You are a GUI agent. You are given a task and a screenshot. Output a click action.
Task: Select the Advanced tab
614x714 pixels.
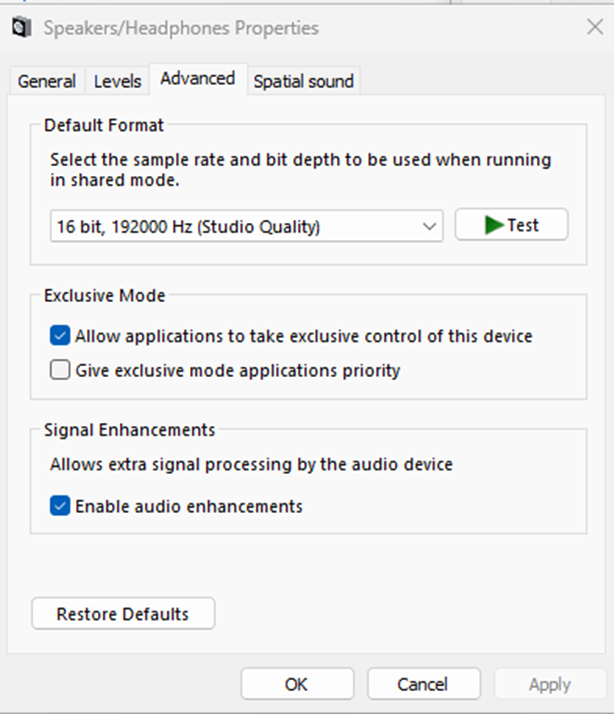(x=197, y=79)
